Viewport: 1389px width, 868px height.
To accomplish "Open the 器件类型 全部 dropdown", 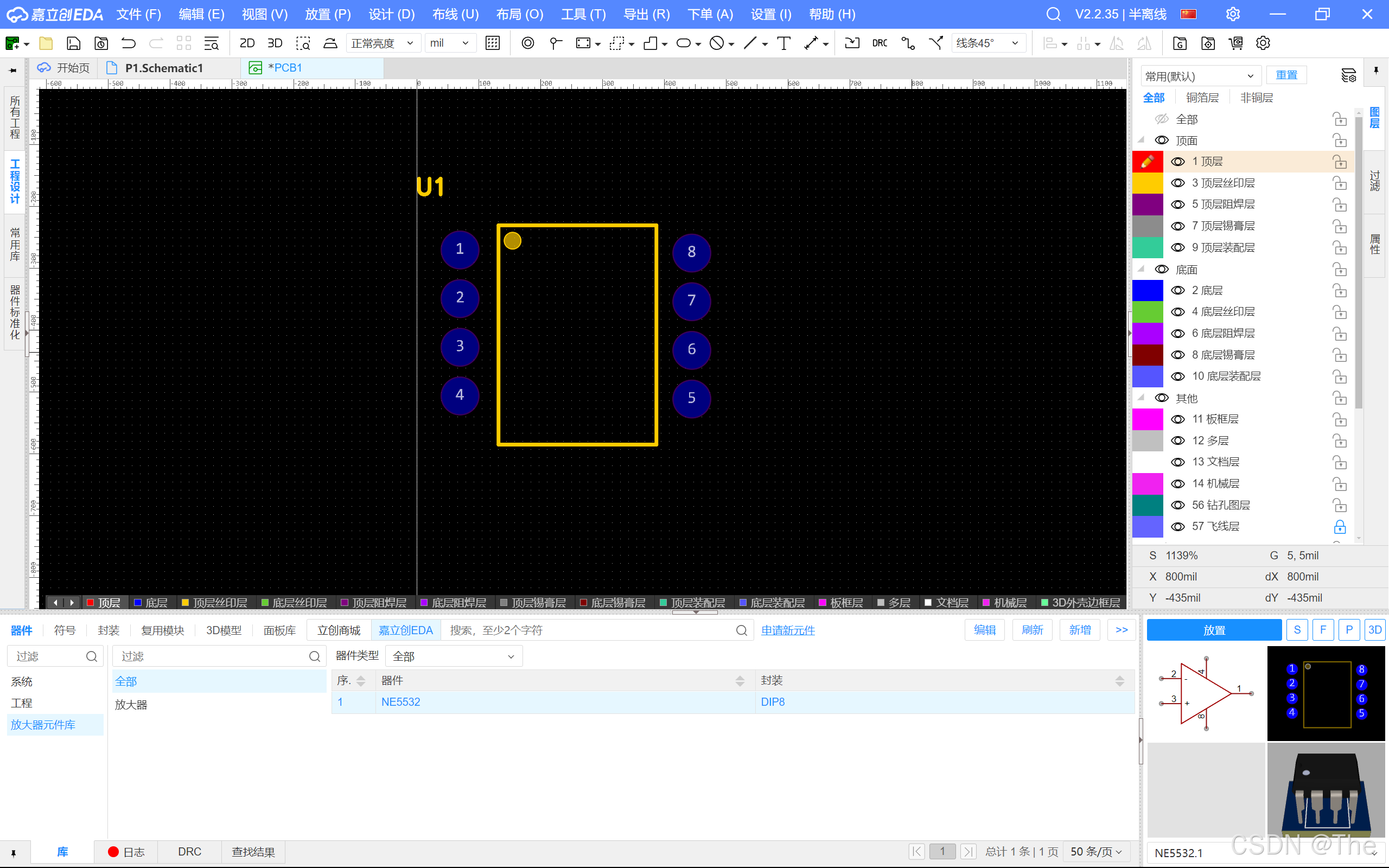I will (x=454, y=656).
